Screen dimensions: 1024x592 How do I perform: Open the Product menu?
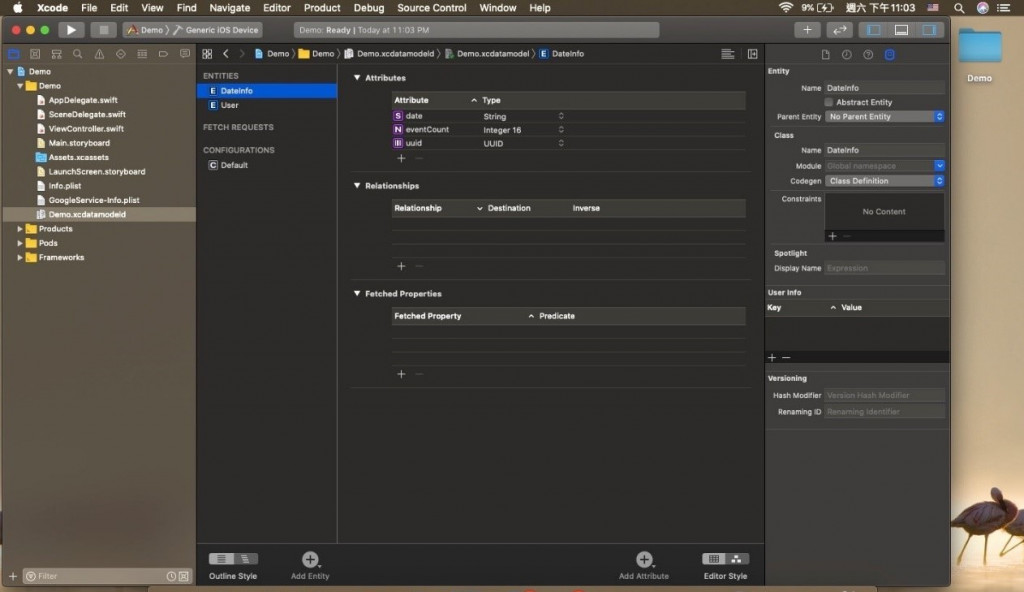coord(322,8)
